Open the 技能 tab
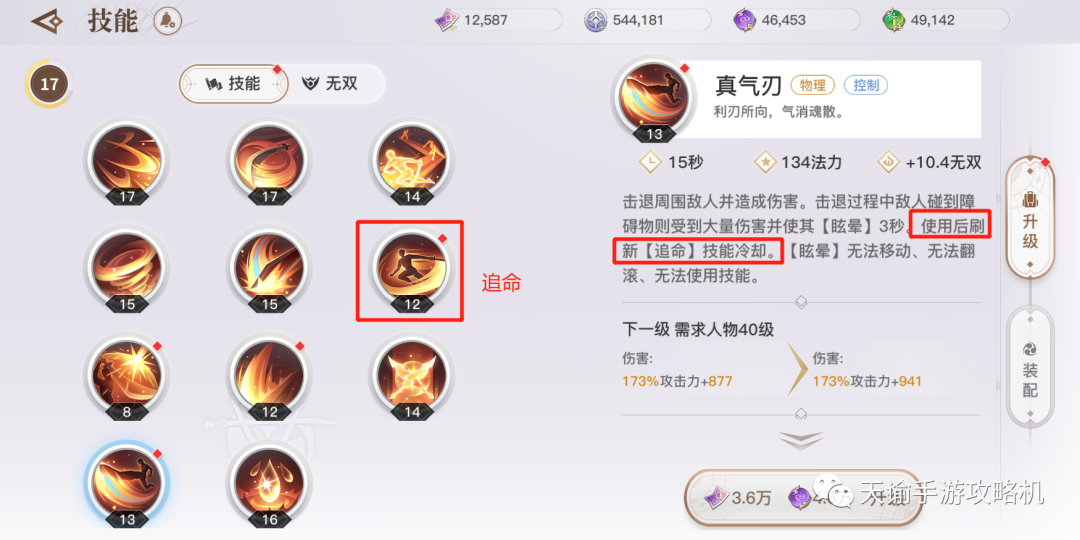 233,84
